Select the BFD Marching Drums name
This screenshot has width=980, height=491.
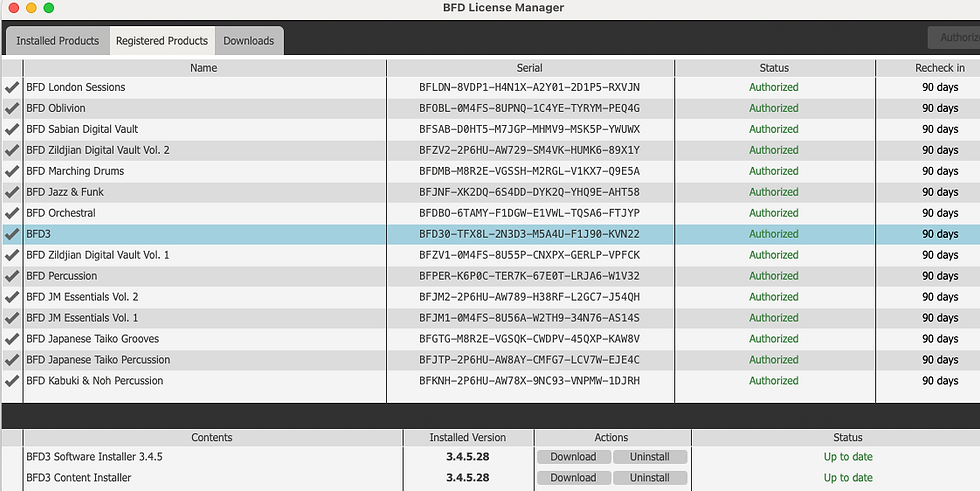[75, 171]
